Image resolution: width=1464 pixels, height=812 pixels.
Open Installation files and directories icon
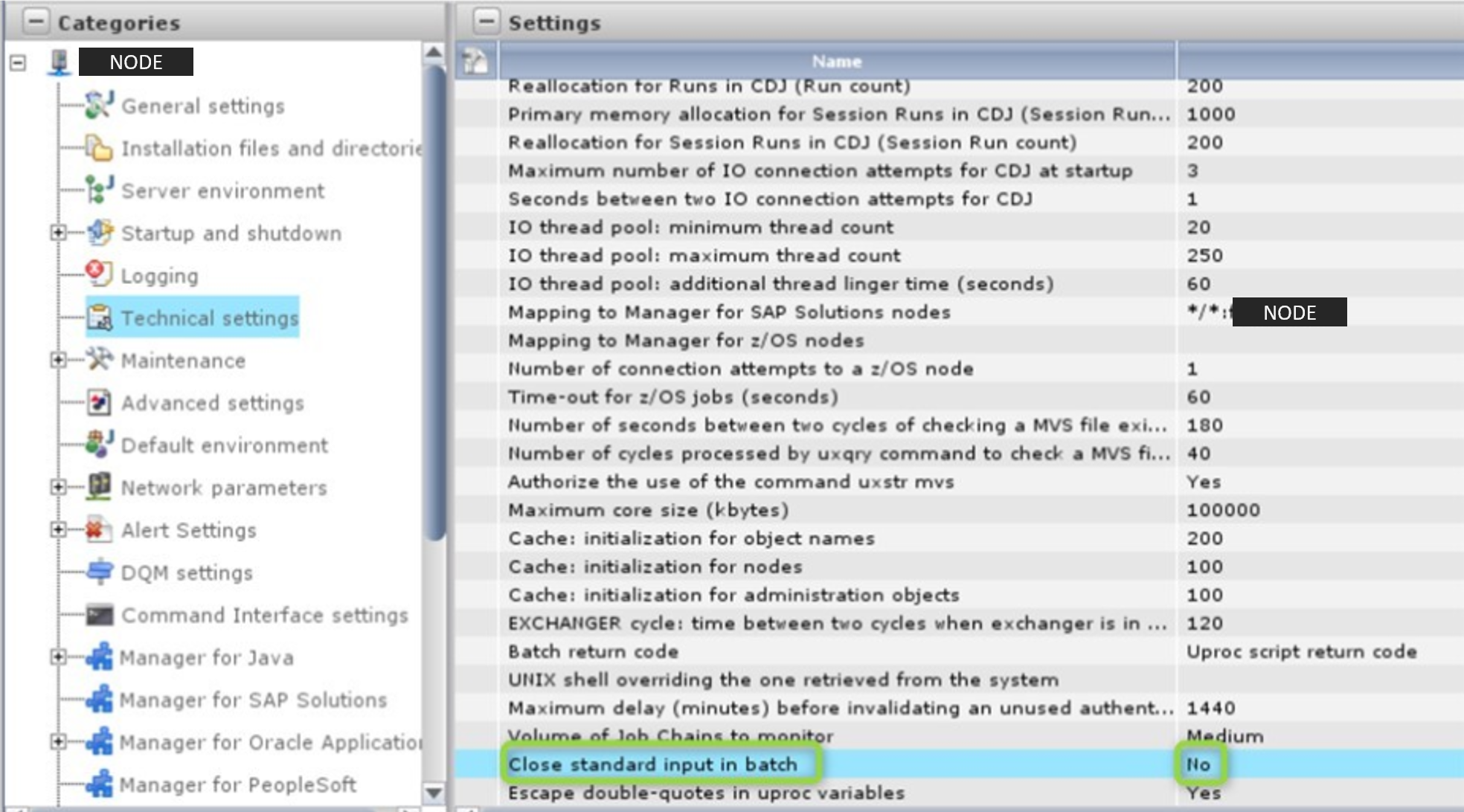[x=98, y=148]
